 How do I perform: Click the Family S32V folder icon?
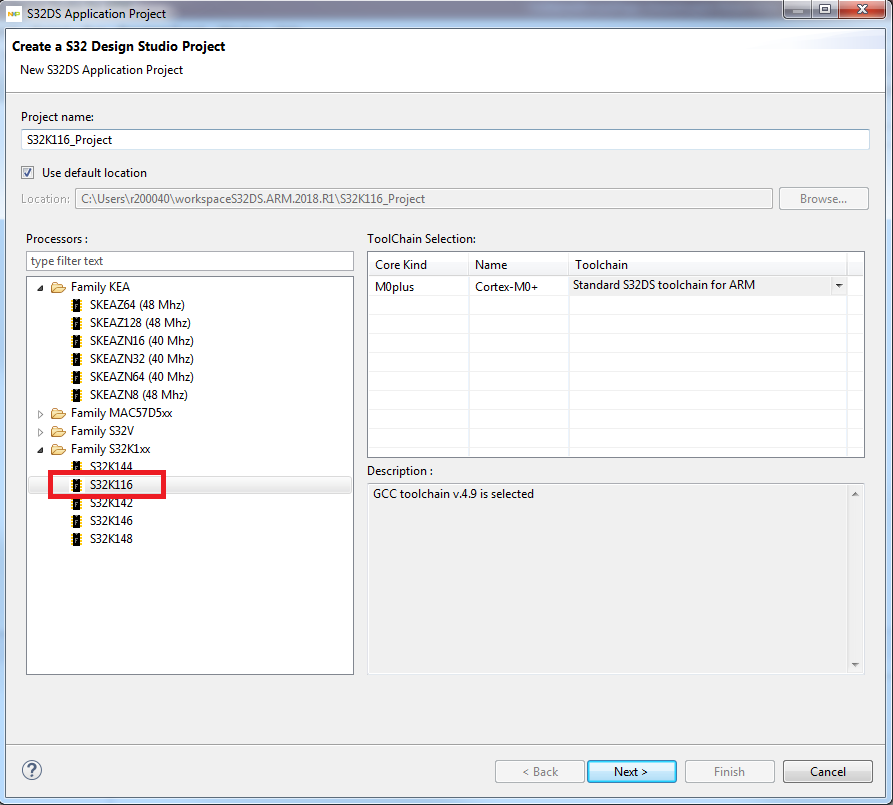(x=58, y=431)
